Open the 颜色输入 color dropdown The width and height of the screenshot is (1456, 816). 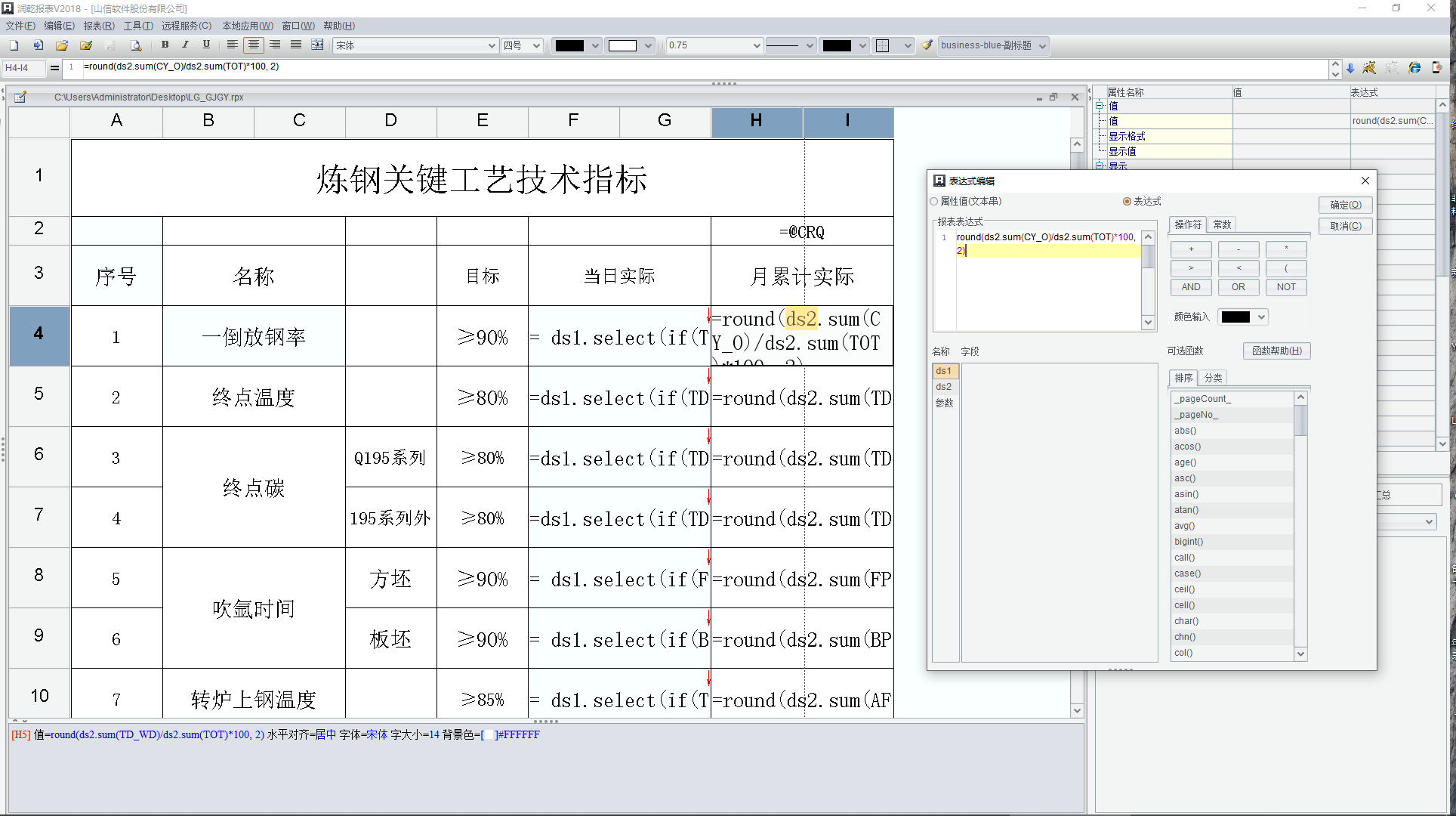pos(1261,317)
